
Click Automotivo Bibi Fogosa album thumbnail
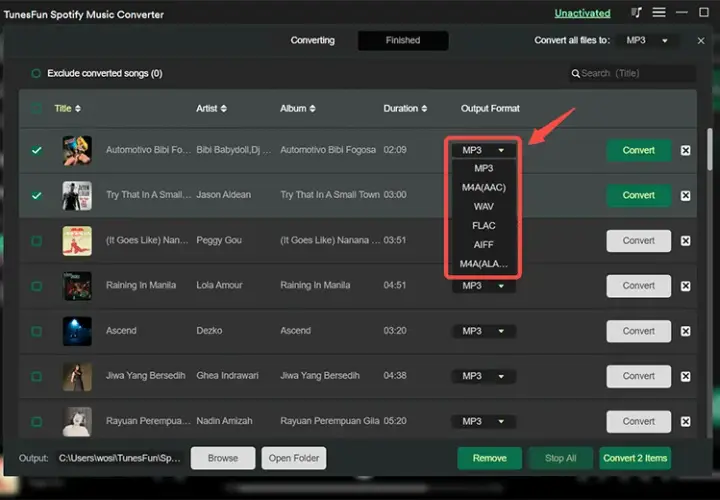[x=77, y=150]
